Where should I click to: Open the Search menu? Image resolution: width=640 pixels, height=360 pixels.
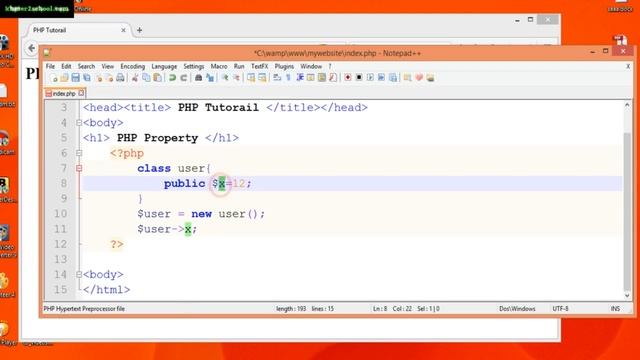[86, 66]
